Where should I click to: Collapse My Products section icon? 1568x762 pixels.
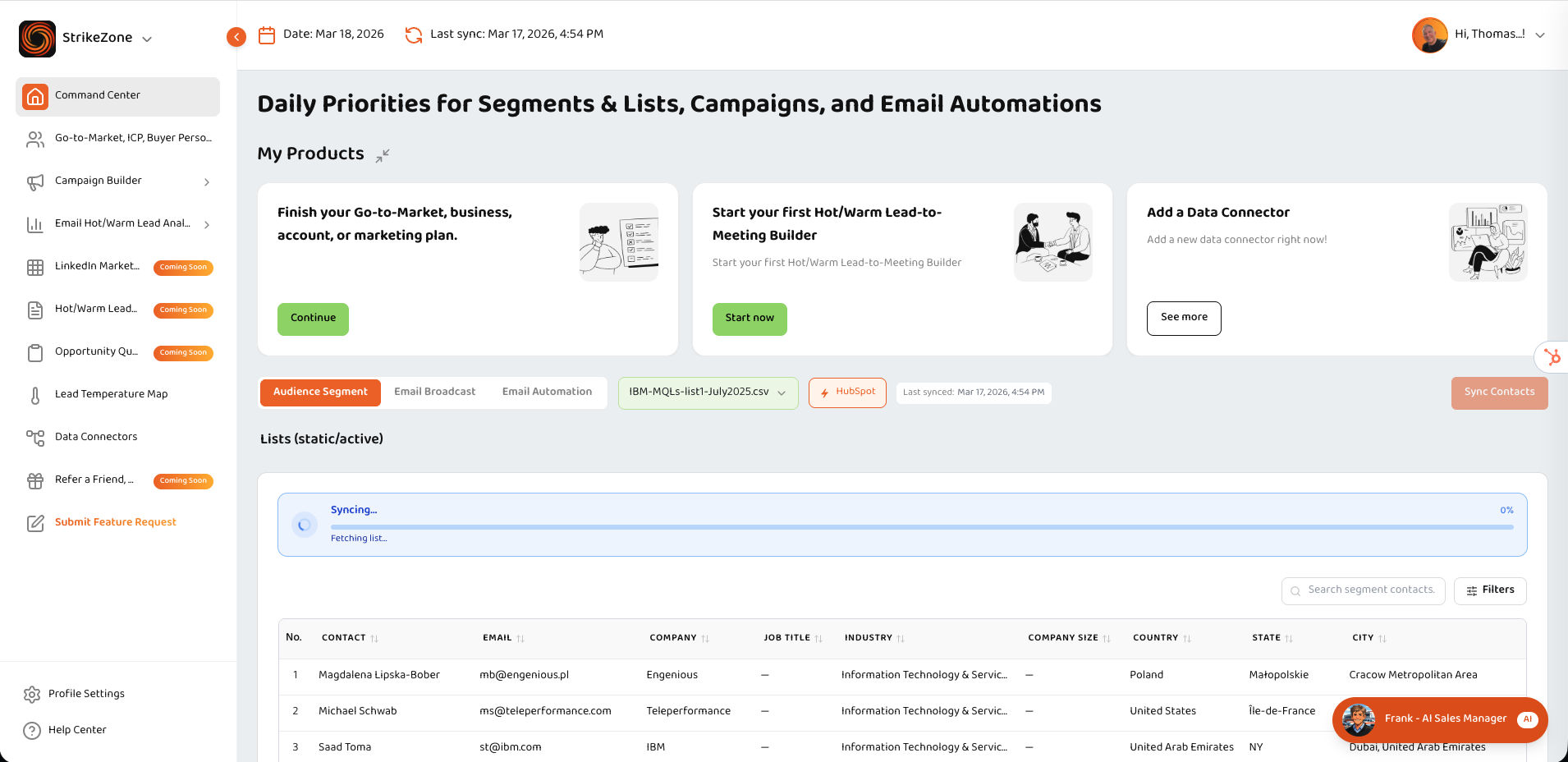tap(383, 155)
